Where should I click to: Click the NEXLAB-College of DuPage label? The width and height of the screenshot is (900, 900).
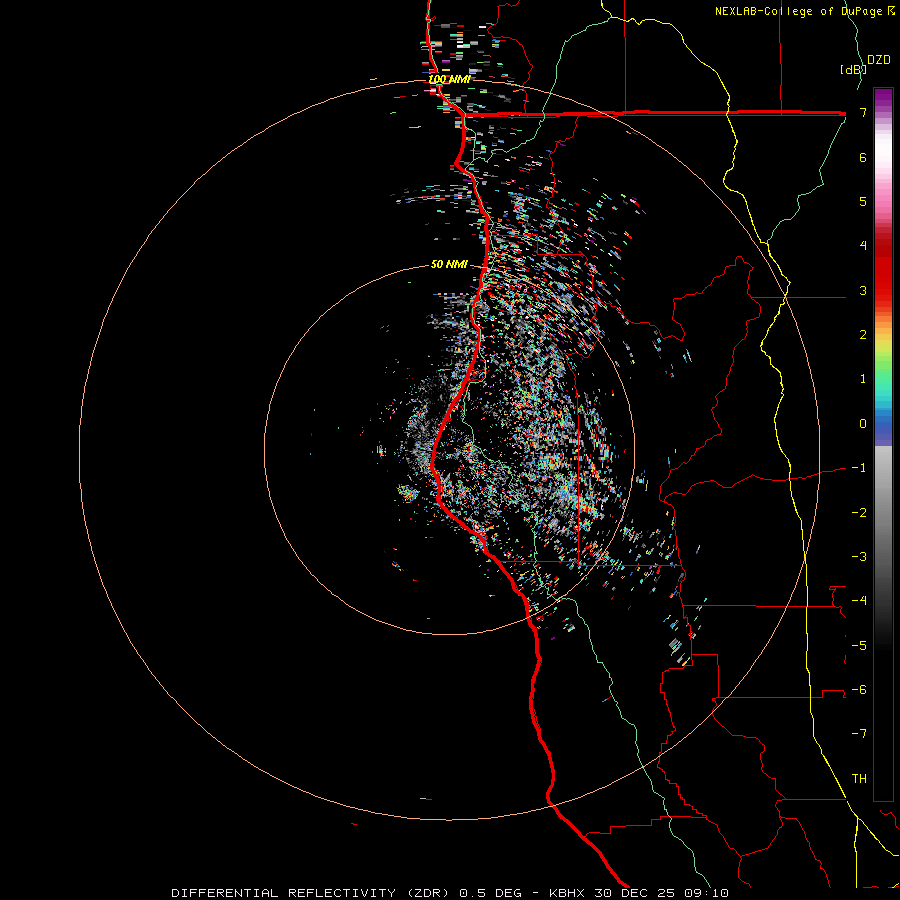(x=799, y=11)
